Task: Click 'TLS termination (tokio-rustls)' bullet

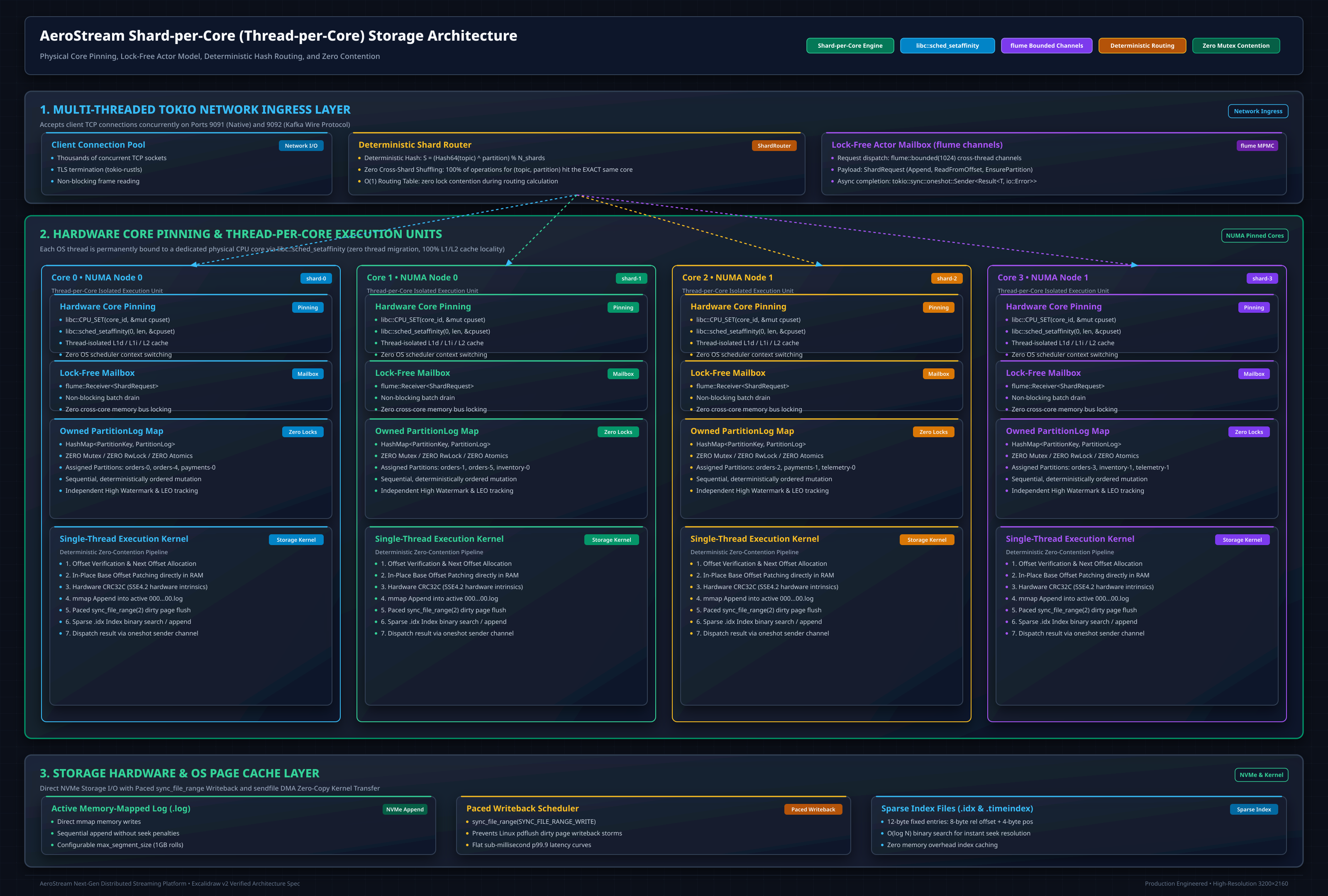Action: click(x=100, y=170)
